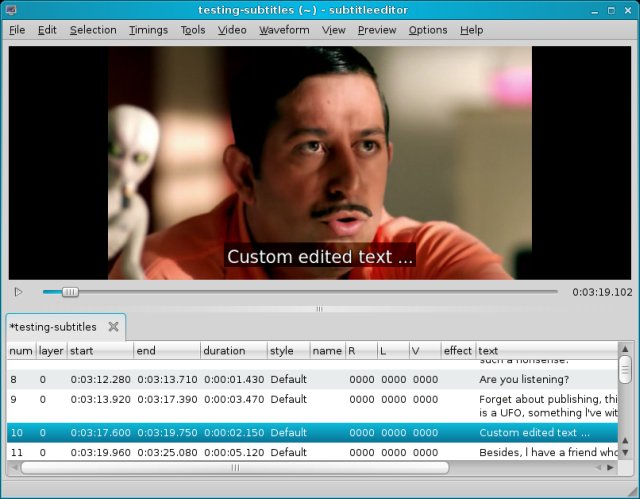Close the testing-subtitles tab

click(113, 327)
